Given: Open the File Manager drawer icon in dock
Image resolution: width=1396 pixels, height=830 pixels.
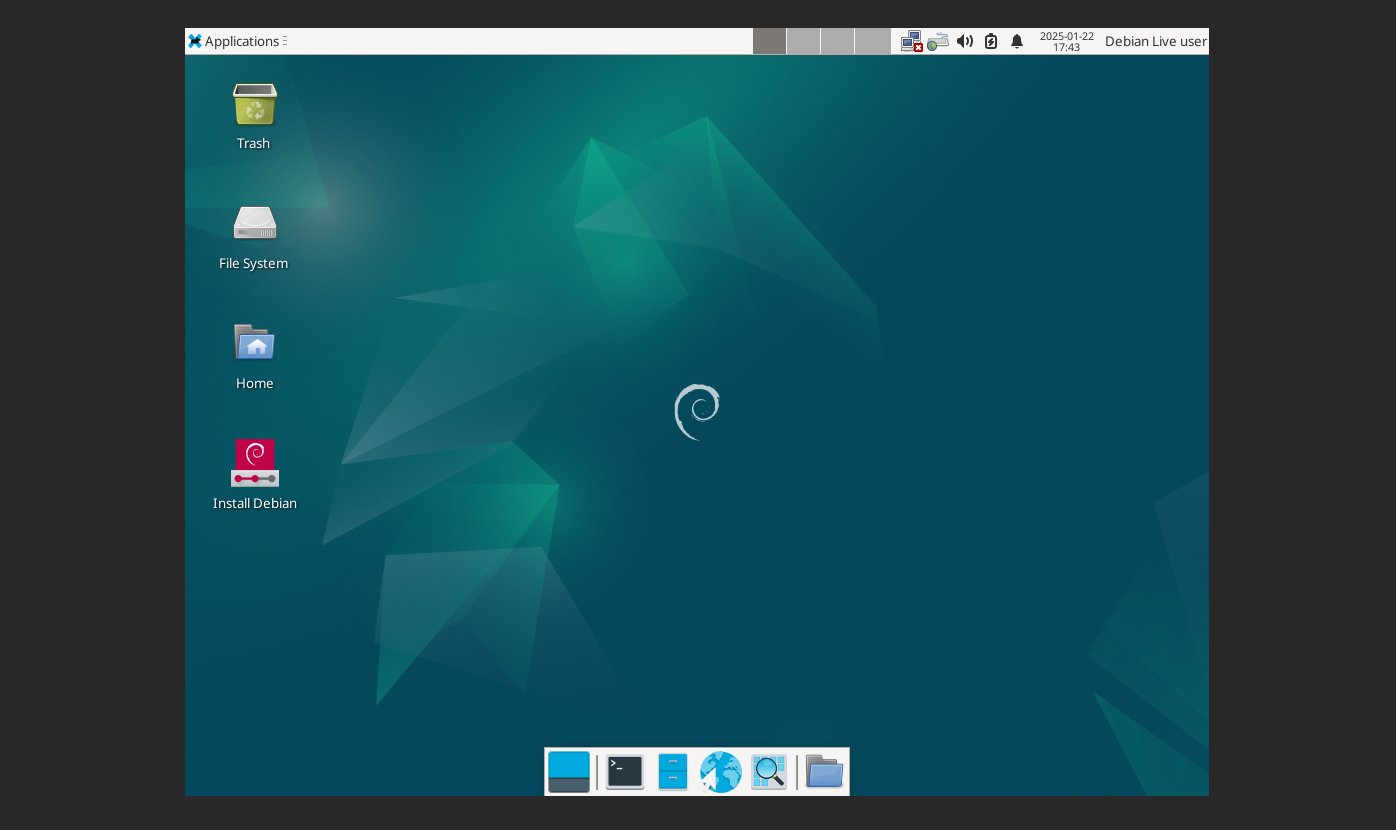Looking at the screenshot, I should coord(673,772).
